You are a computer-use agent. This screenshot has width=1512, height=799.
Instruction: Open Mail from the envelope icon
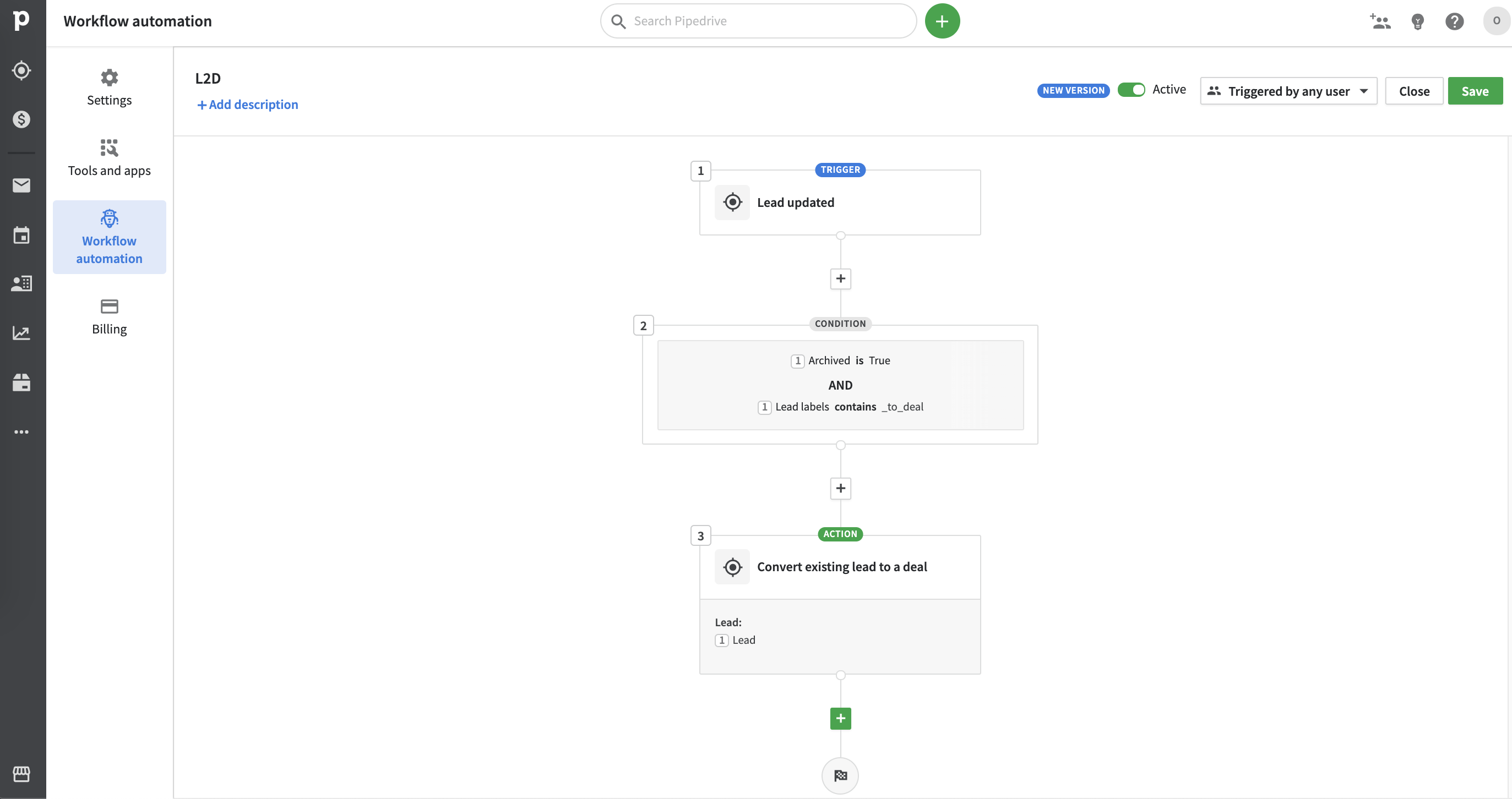click(21, 185)
